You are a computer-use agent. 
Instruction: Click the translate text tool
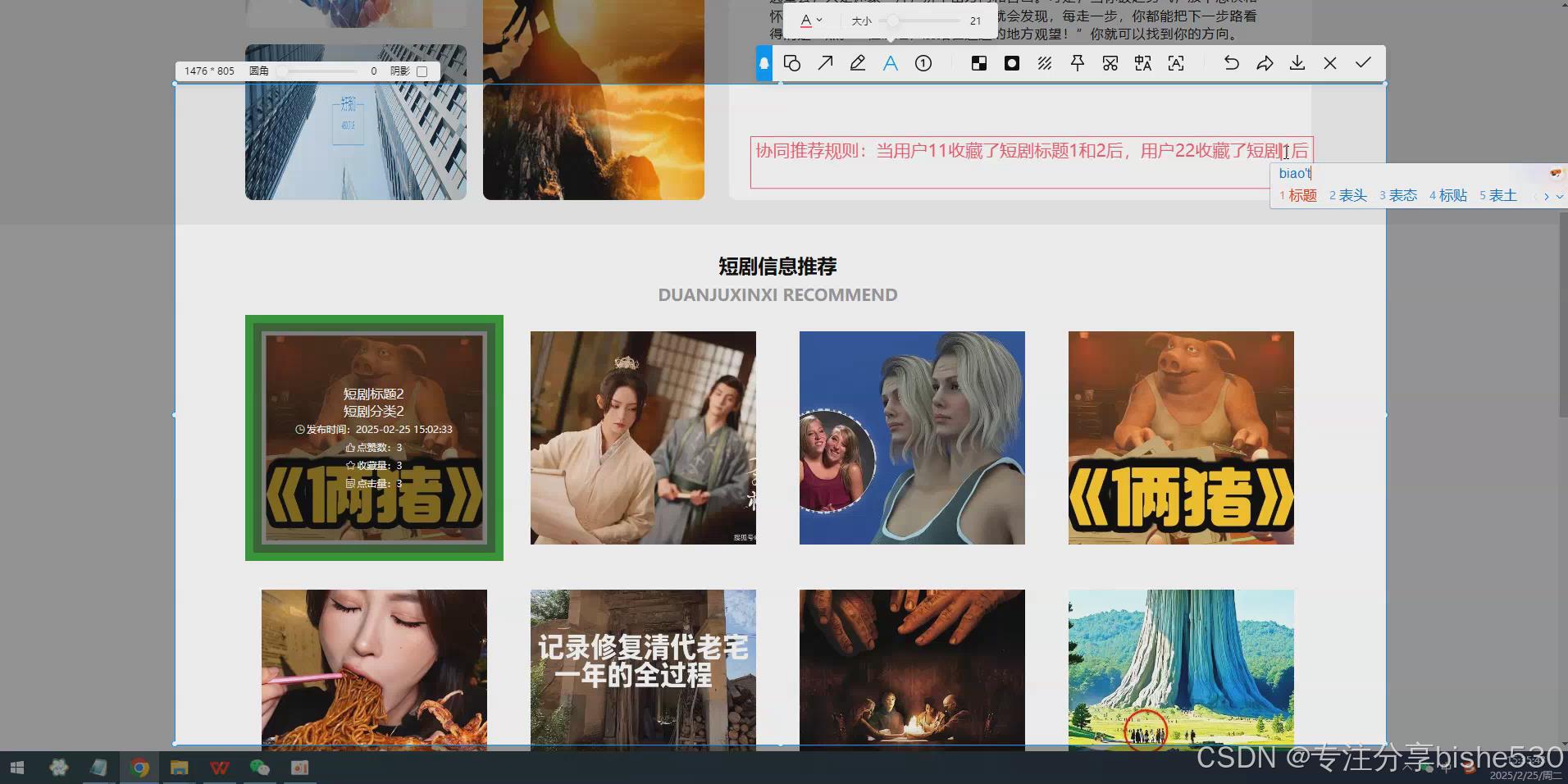click(1143, 63)
